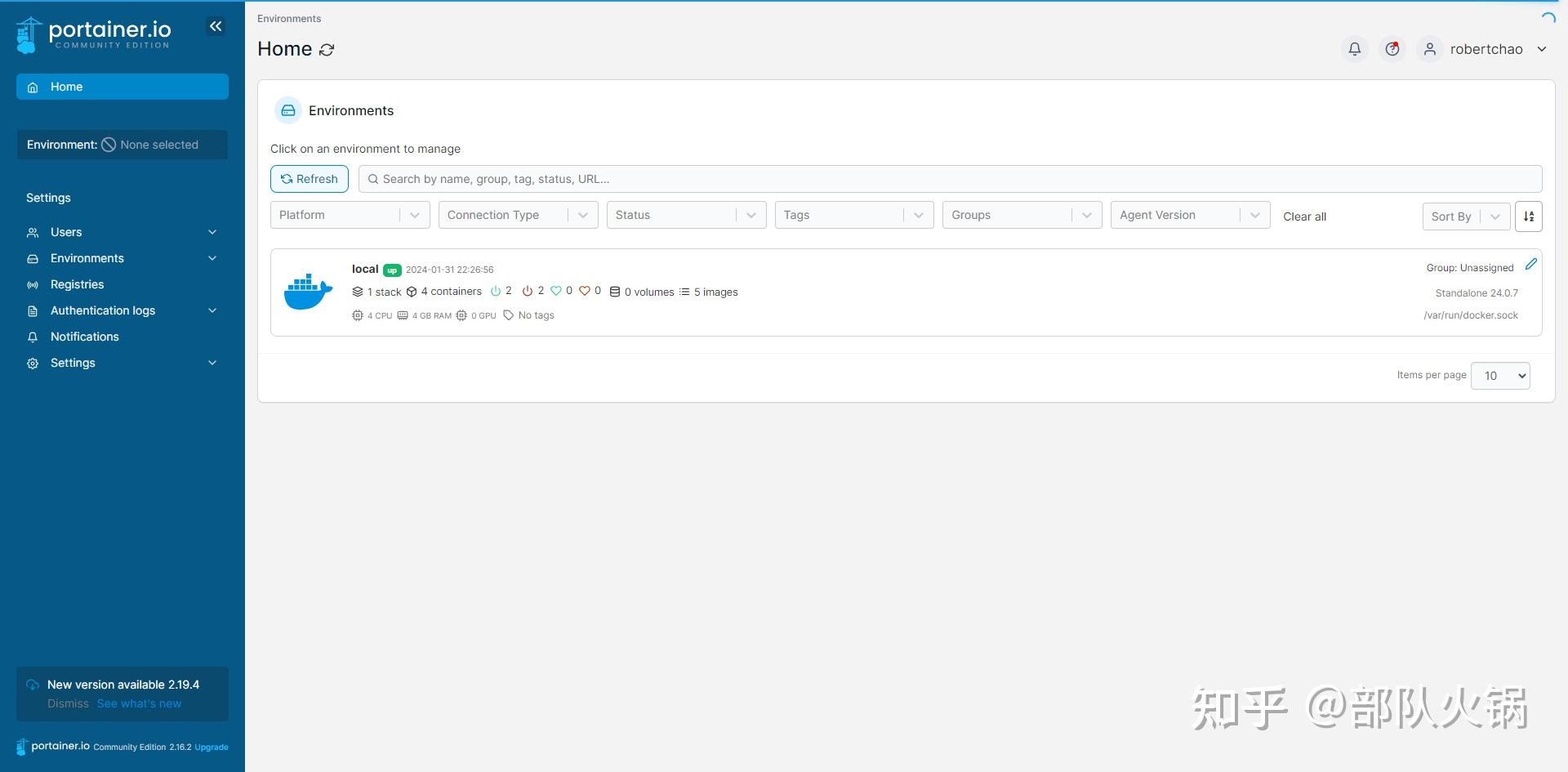Click the help icon in the top bar
The width and height of the screenshot is (1568, 772).
1392,49
